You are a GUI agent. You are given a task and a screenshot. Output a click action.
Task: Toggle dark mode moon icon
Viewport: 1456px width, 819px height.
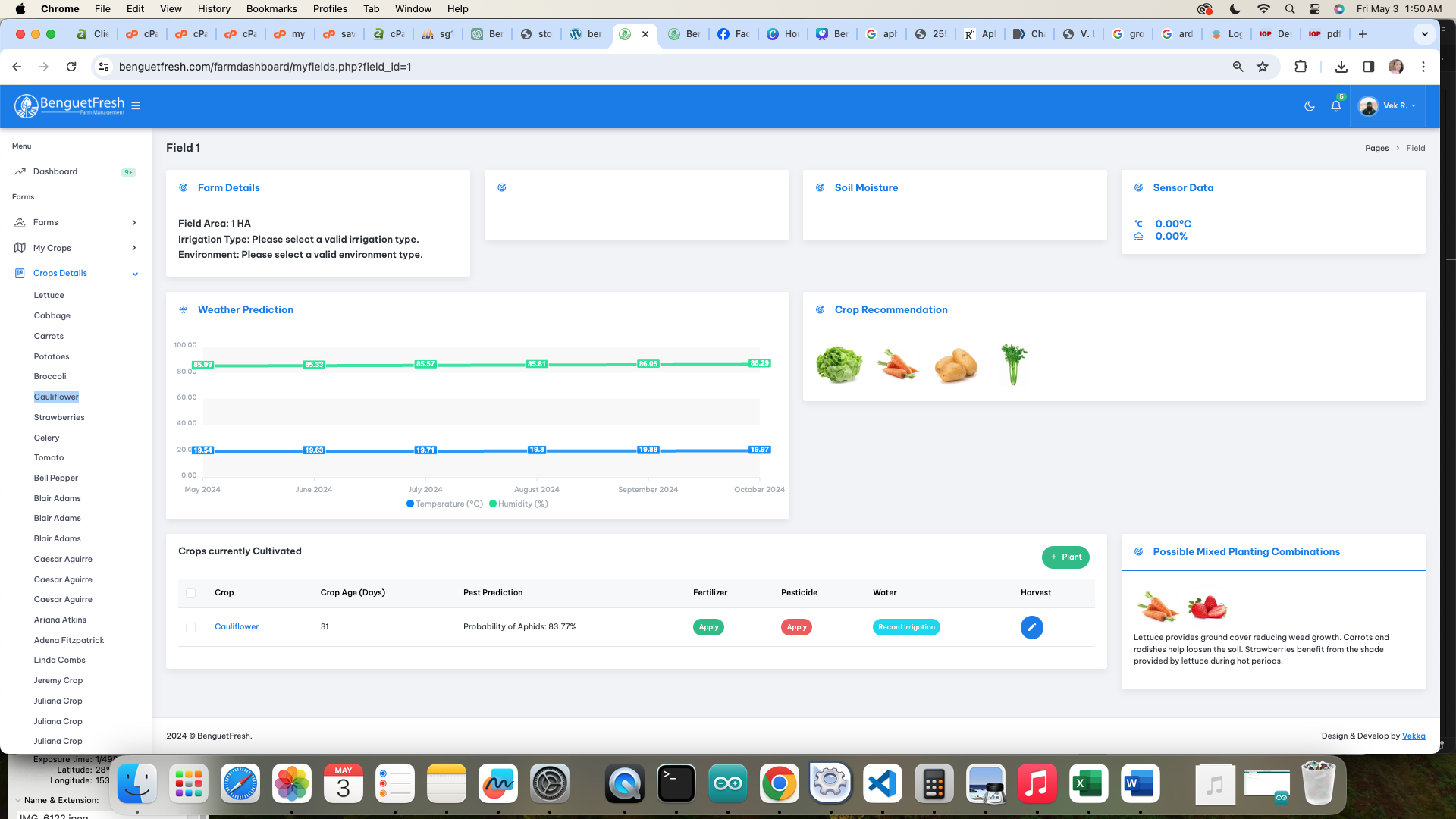(x=1309, y=106)
